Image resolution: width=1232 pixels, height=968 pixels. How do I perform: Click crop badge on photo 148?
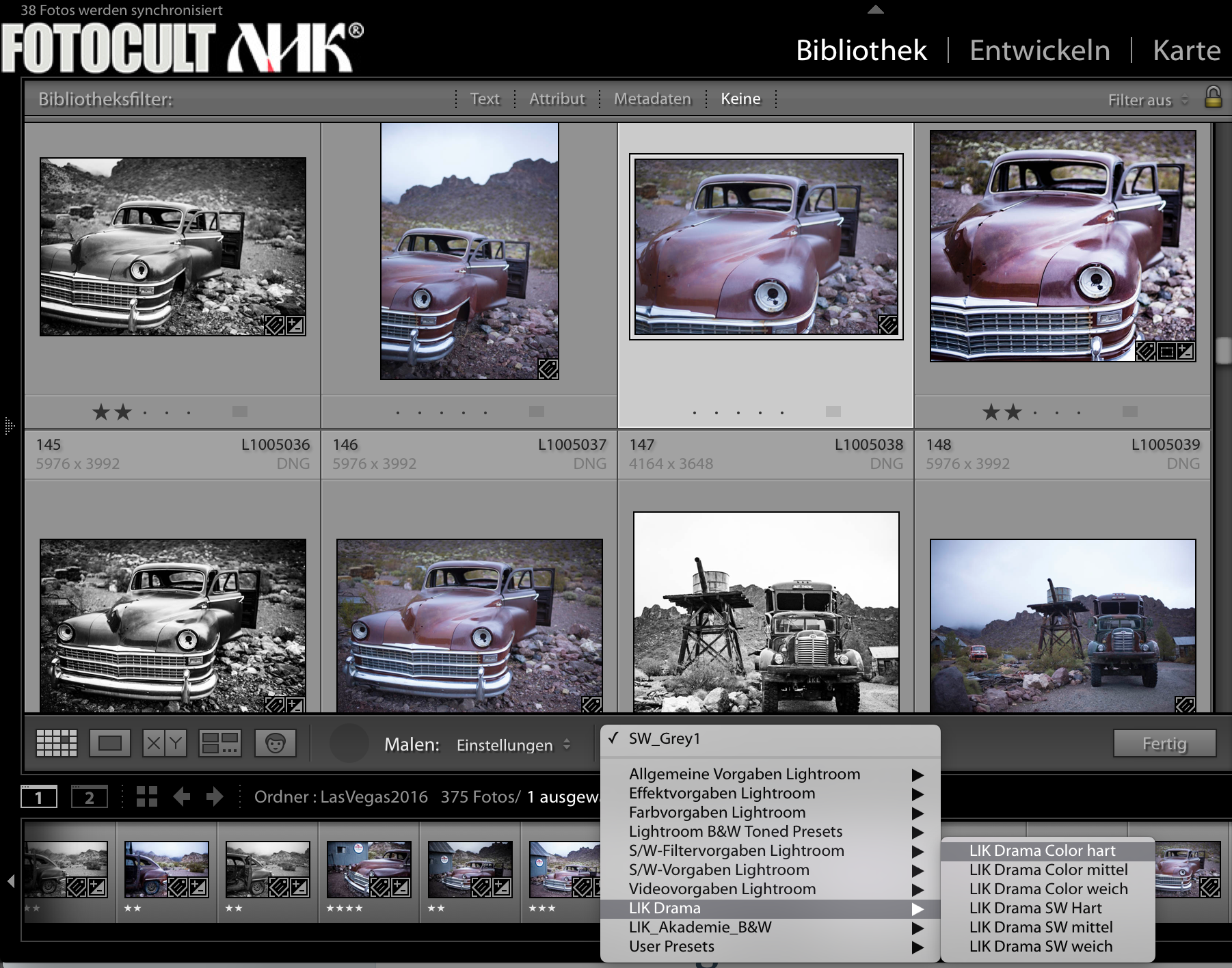[1166, 352]
